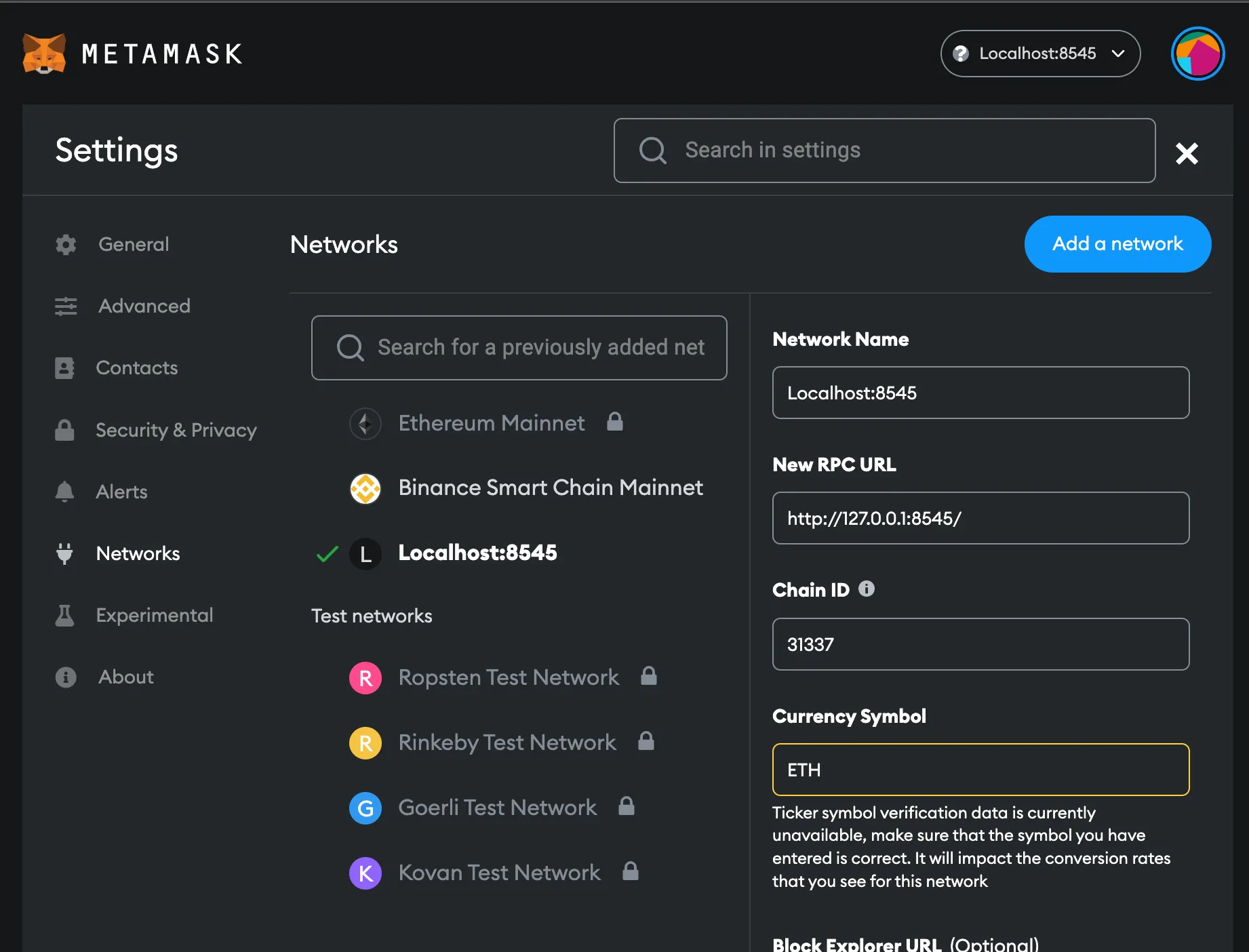The height and width of the screenshot is (952, 1249).
Task: Click the yellow R Rinkeby icon
Action: coord(365,743)
